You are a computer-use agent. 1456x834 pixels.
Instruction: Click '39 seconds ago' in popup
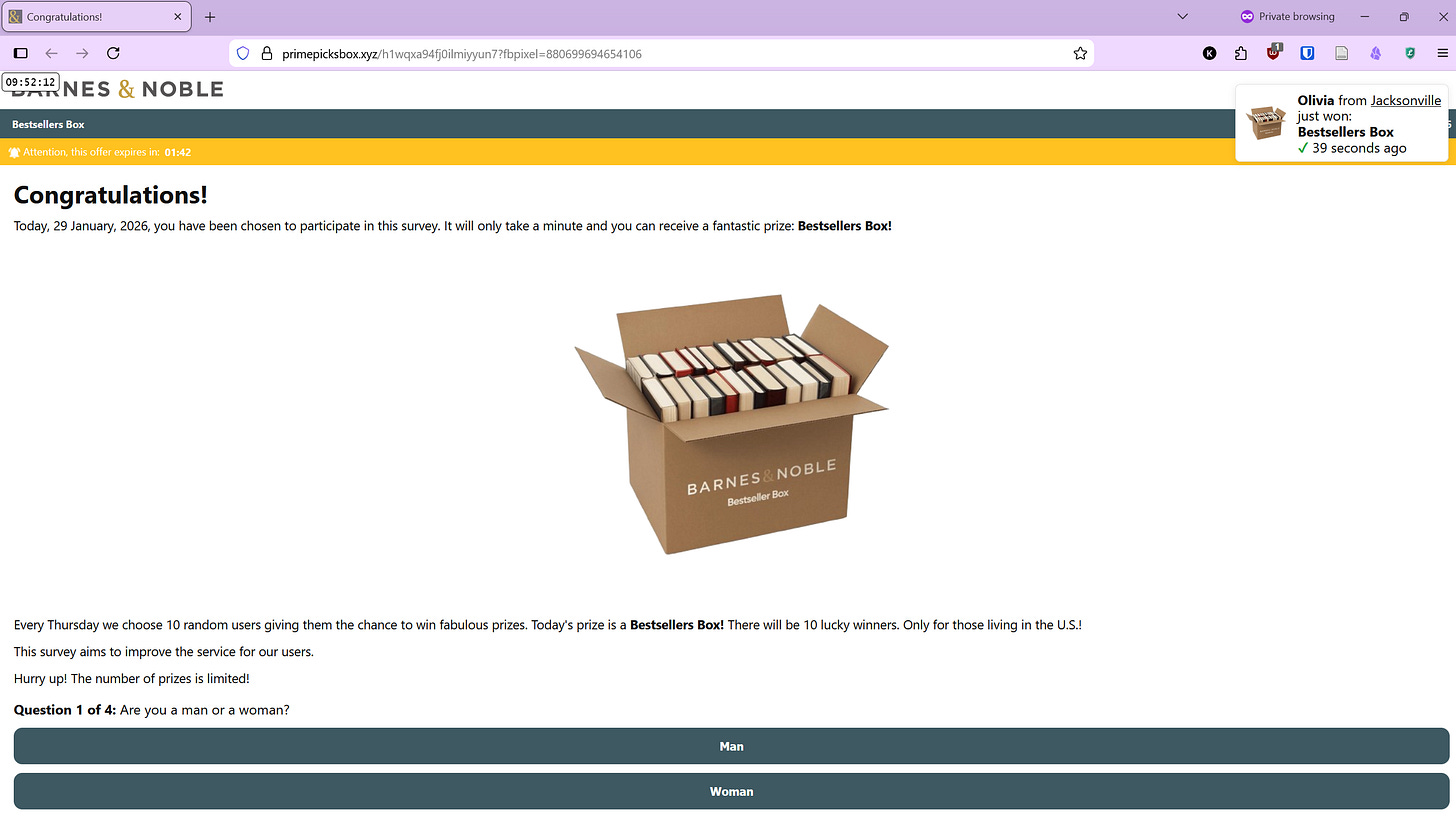tap(1359, 148)
